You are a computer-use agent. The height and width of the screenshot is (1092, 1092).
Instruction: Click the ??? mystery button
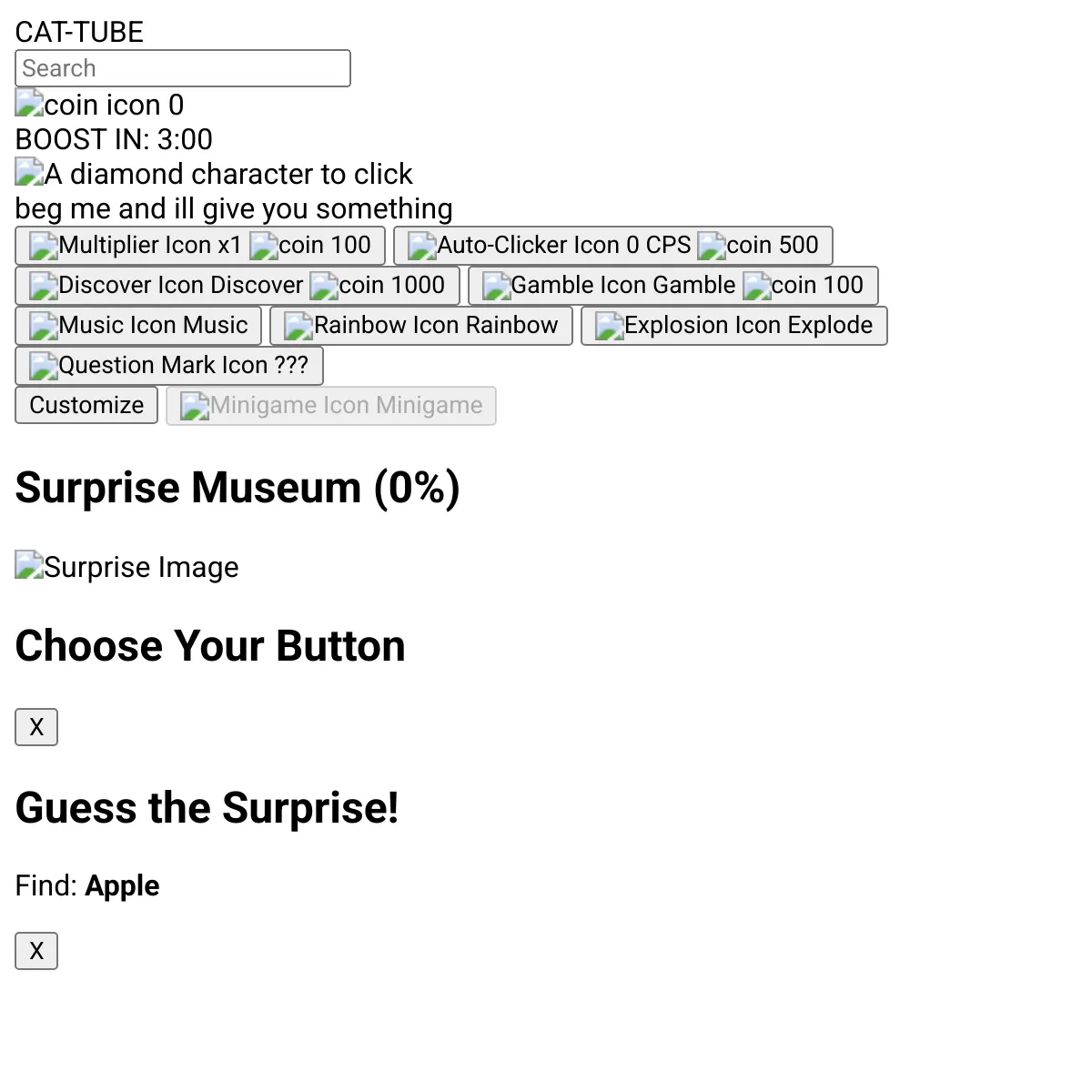[169, 366]
